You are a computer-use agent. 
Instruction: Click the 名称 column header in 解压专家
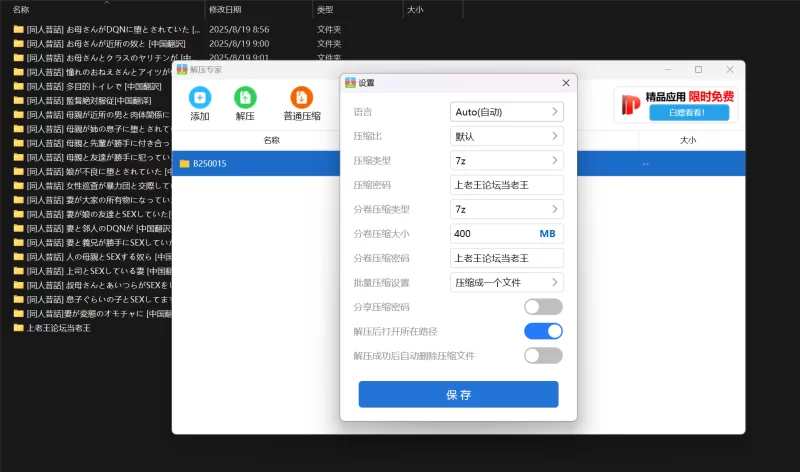[x=271, y=140]
